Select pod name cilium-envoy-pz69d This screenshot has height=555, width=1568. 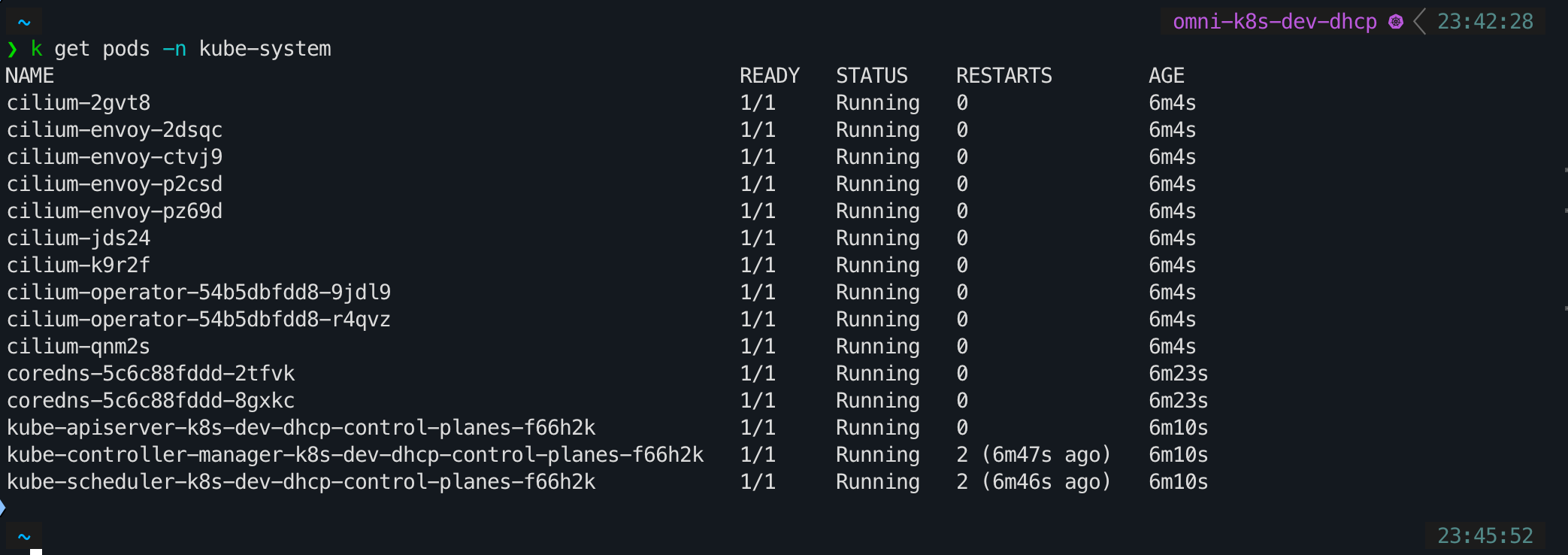(x=114, y=211)
